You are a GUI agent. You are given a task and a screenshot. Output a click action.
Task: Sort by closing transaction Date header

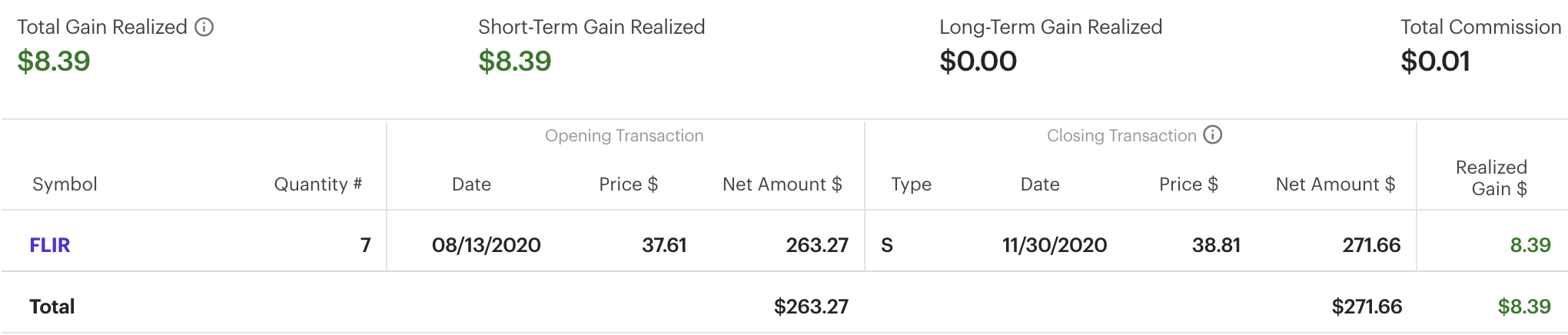1040,184
